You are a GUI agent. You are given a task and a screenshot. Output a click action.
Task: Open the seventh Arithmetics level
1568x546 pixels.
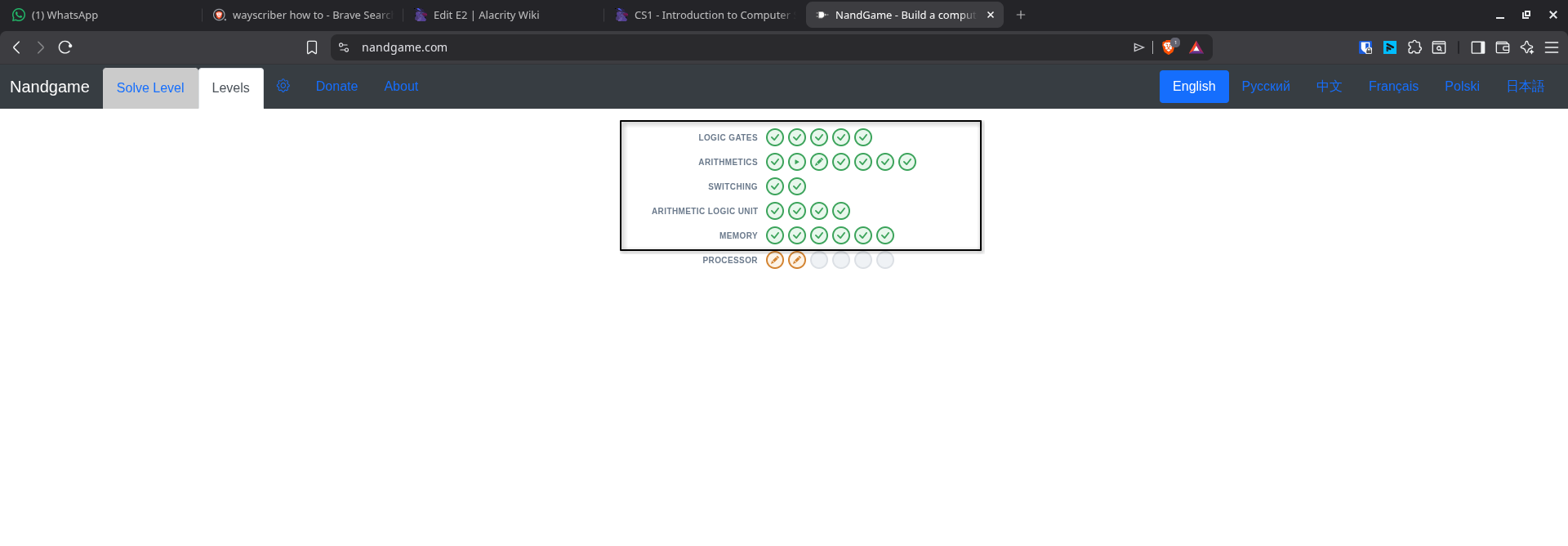click(x=907, y=162)
